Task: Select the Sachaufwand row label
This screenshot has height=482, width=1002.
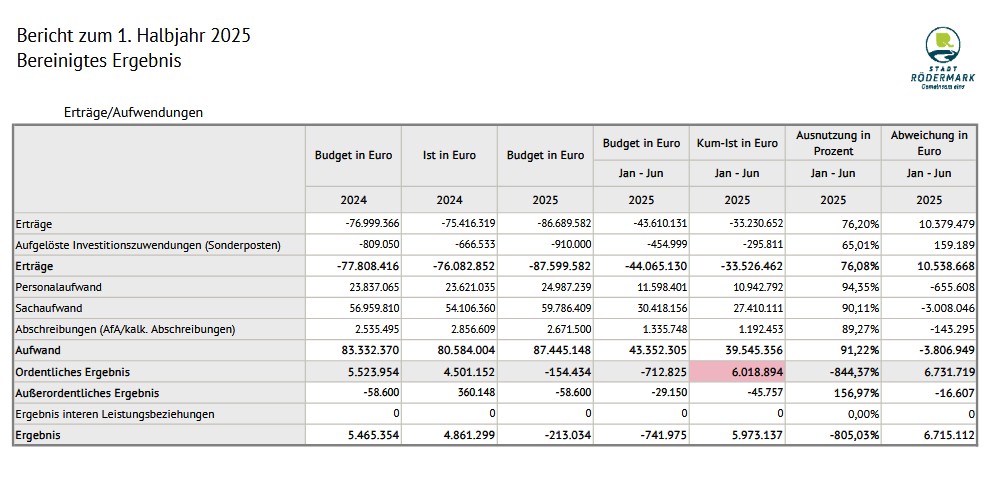Action: 50,308
